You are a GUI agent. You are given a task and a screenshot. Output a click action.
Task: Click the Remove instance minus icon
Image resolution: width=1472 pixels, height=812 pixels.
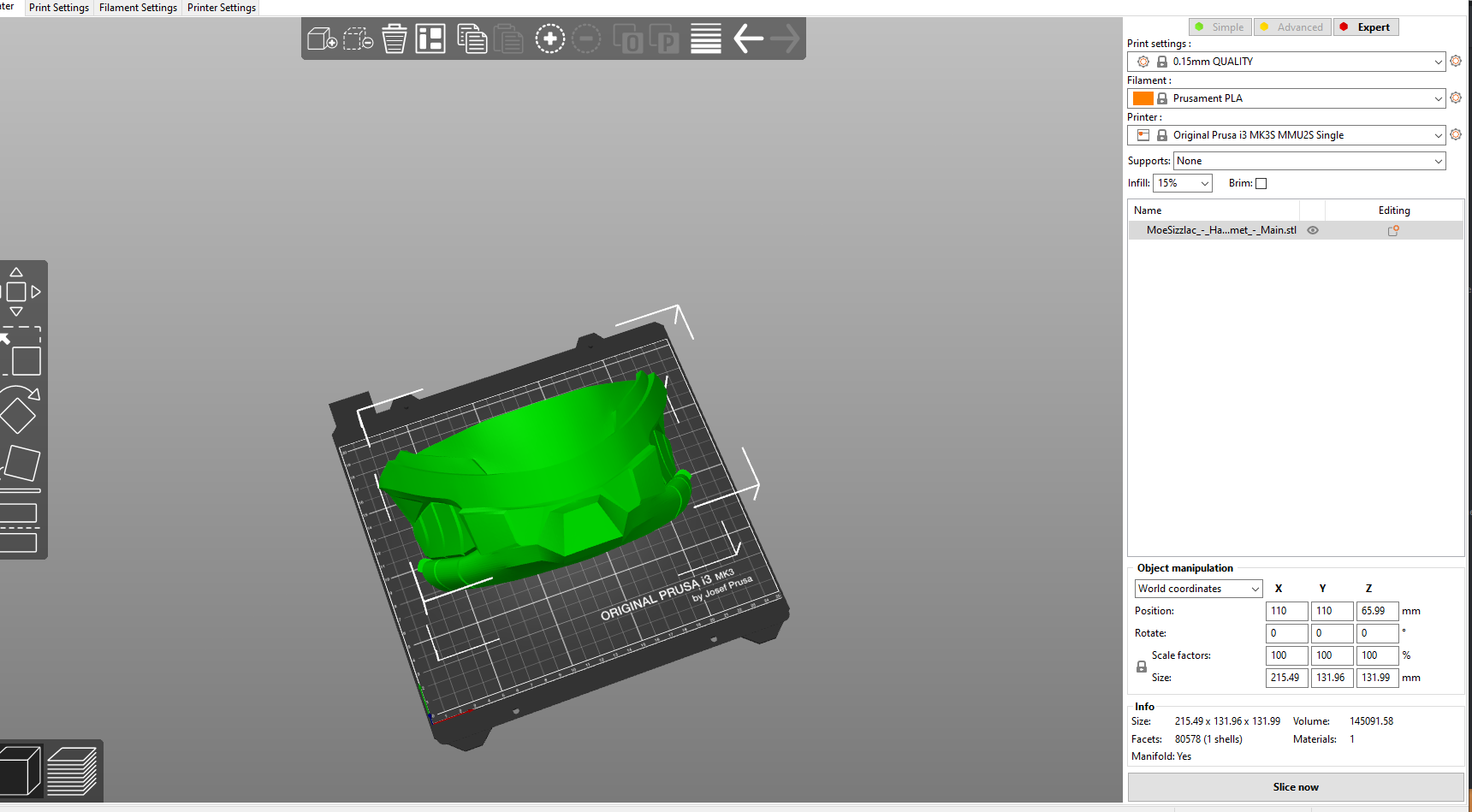coord(586,39)
